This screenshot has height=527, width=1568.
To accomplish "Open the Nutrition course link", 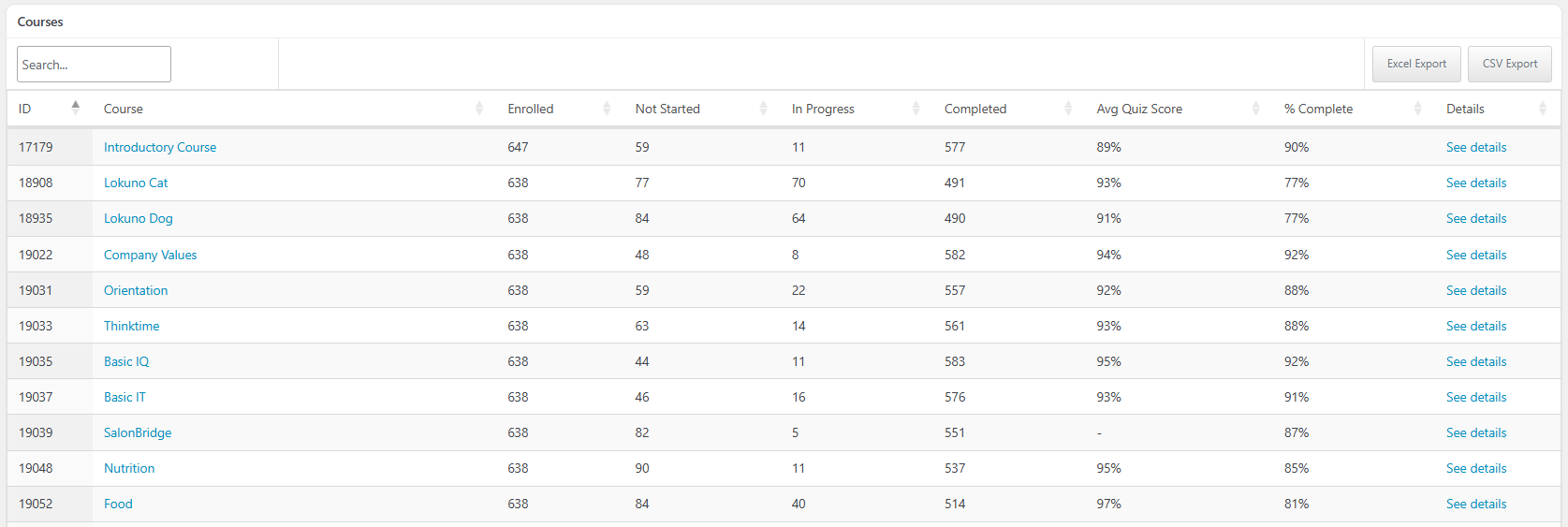I will (x=129, y=468).
